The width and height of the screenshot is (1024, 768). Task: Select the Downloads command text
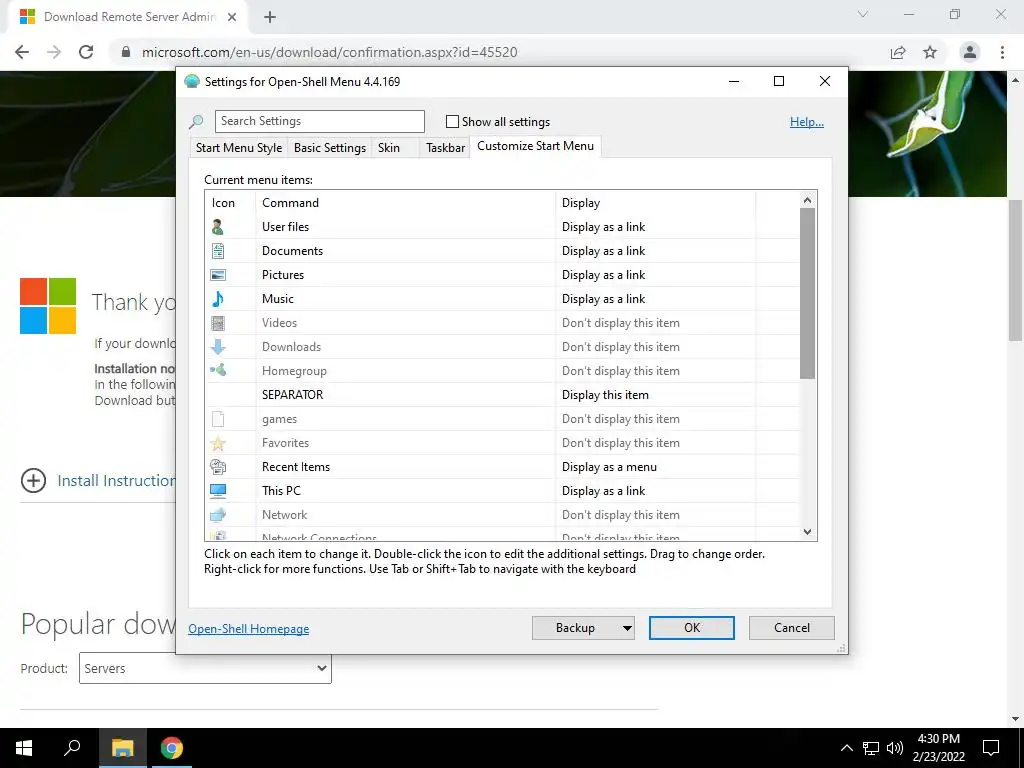[291, 347]
